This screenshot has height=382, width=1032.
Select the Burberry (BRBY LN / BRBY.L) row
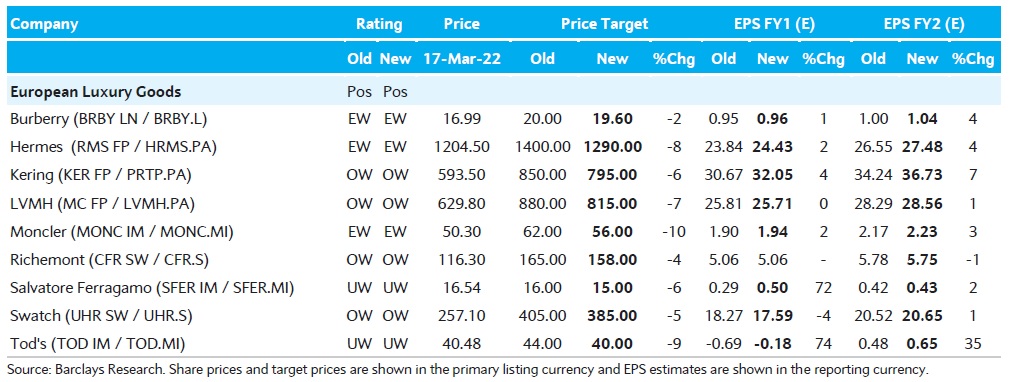point(503,119)
